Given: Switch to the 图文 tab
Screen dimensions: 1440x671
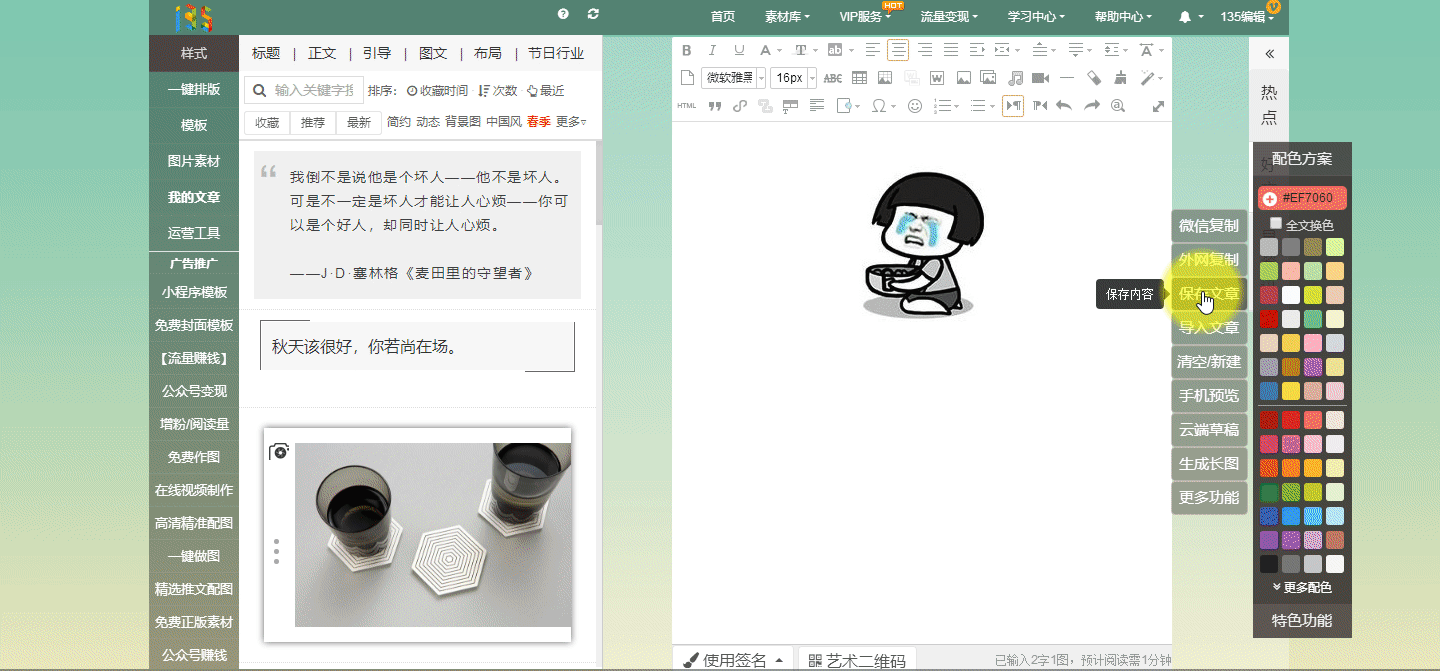Looking at the screenshot, I should click(x=433, y=53).
